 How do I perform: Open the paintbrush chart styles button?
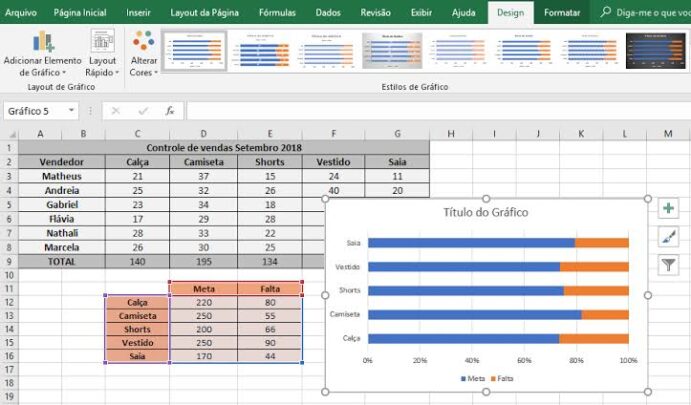(668, 237)
